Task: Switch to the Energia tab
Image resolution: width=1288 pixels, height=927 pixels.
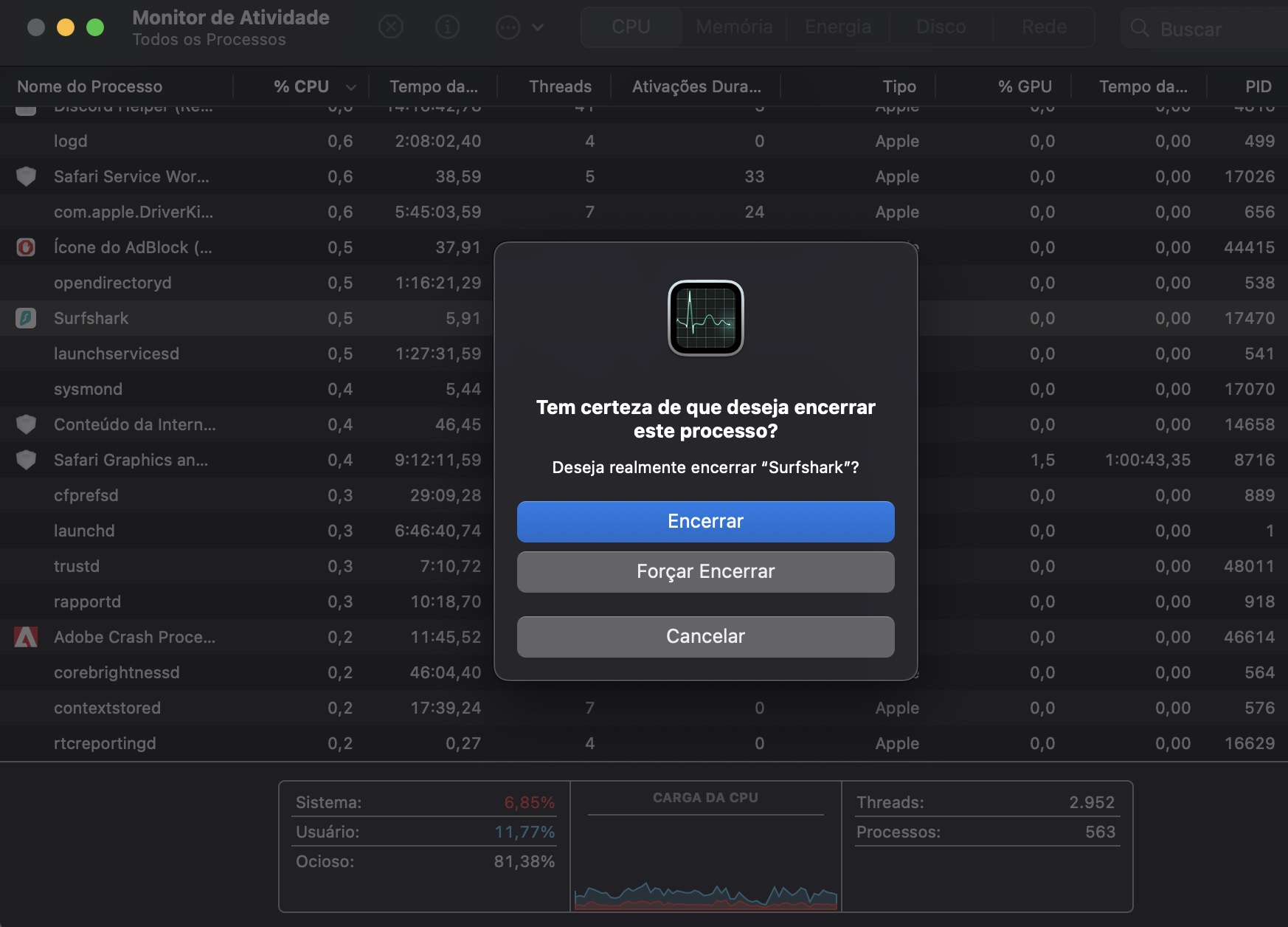Action: coord(837,27)
